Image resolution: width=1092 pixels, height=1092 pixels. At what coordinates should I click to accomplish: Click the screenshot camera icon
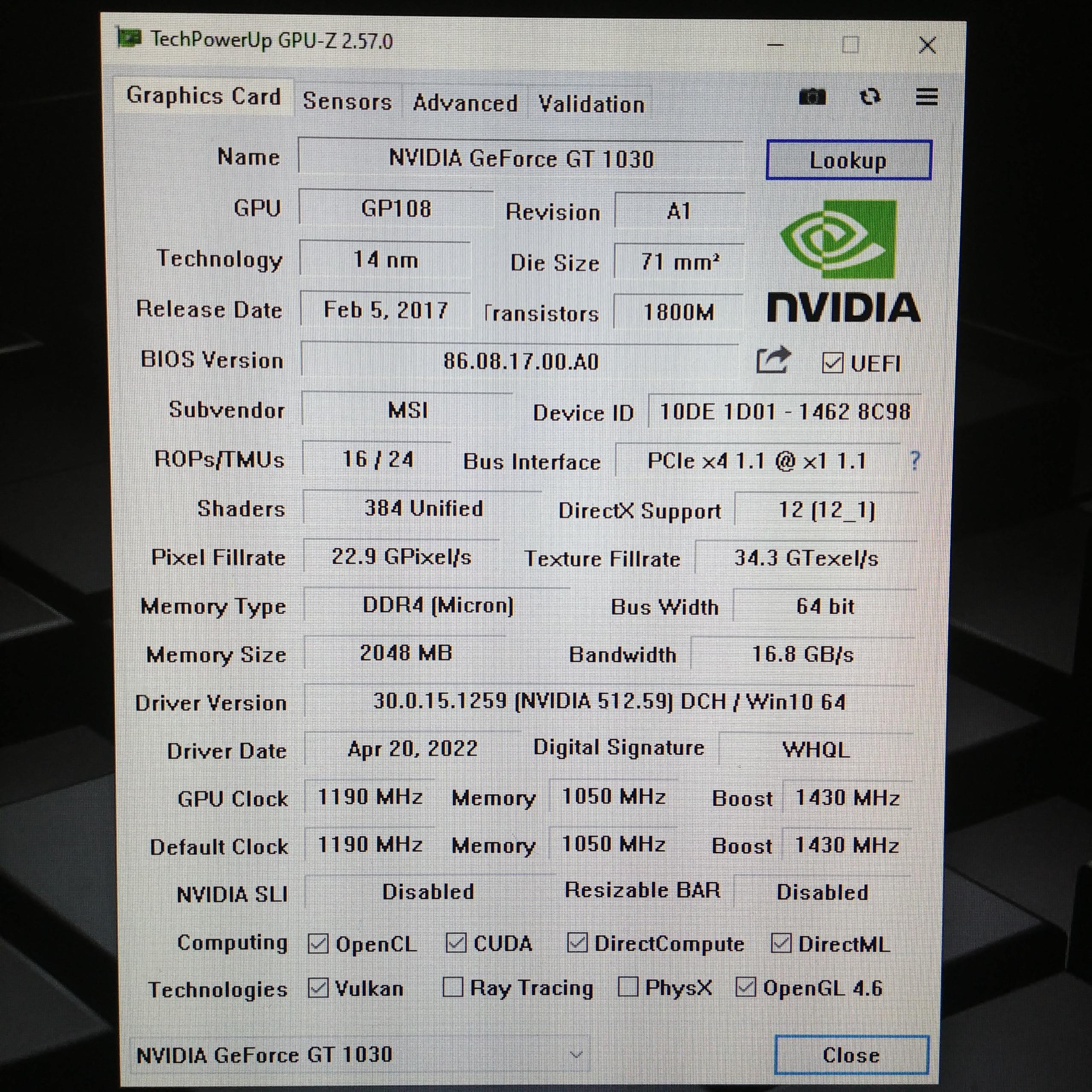812,97
